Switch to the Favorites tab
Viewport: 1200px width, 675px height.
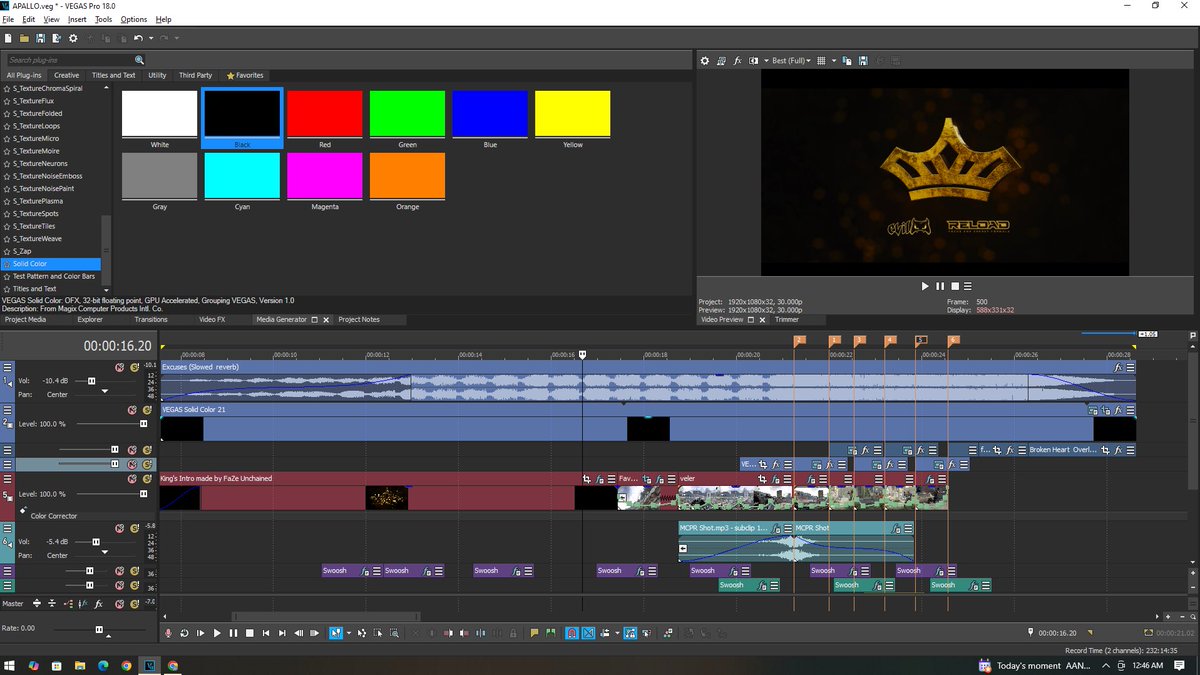(x=245, y=75)
